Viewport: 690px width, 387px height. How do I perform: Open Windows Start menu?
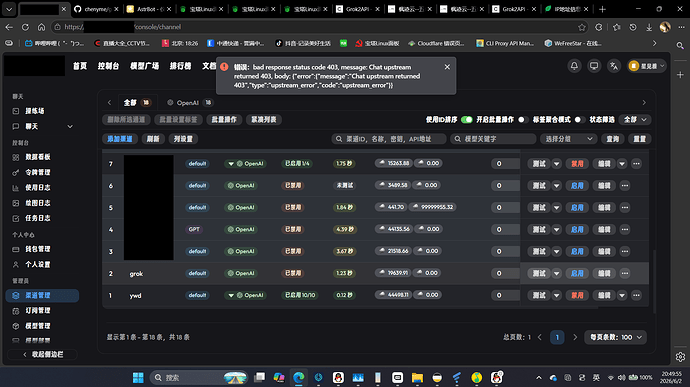138,377
